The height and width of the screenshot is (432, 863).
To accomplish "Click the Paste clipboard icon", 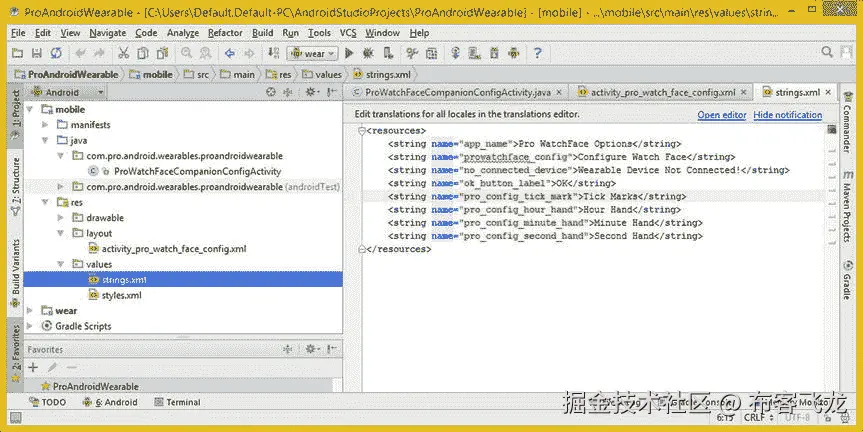I will point(162,53).
